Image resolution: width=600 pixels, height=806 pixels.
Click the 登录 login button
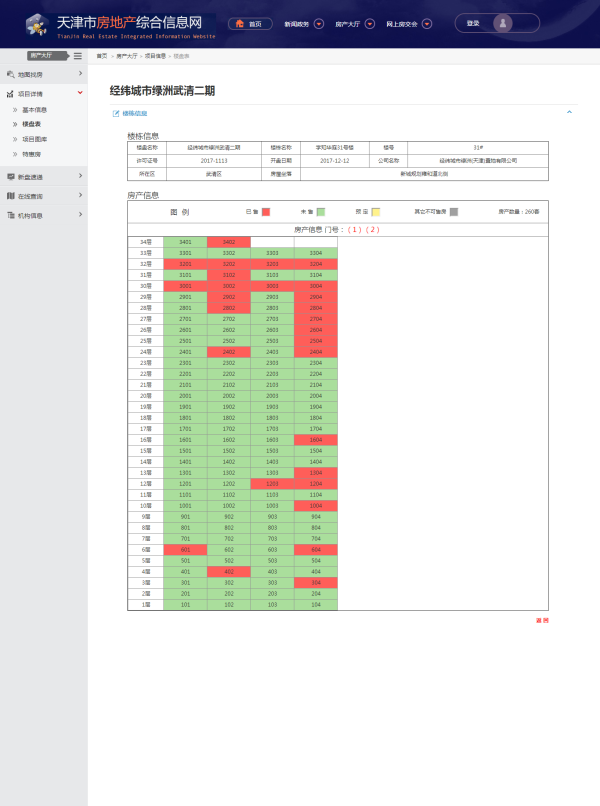(x=473, y=23)
